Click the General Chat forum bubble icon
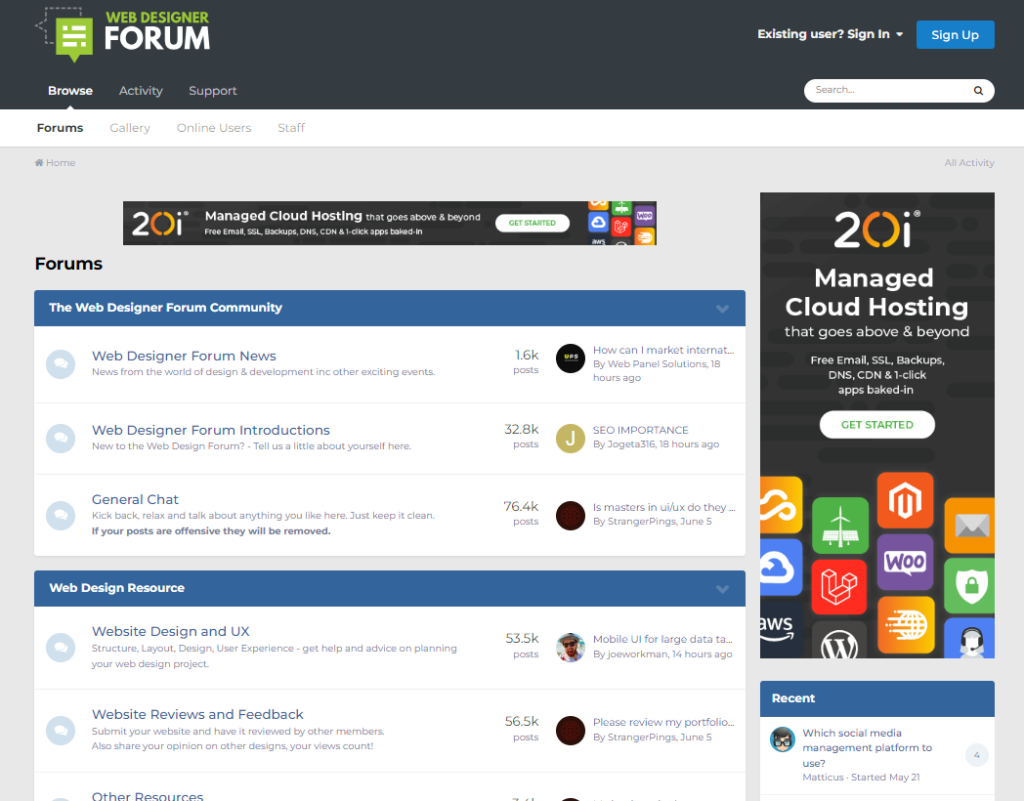The height and width of the screenshot is (801, 1024). coord(61,515)
